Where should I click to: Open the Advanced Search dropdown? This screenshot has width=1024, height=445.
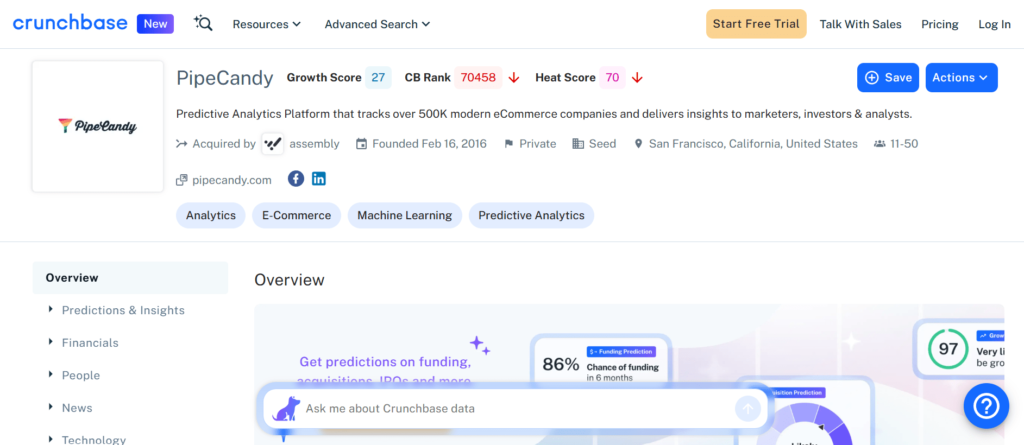coord(377,24)
